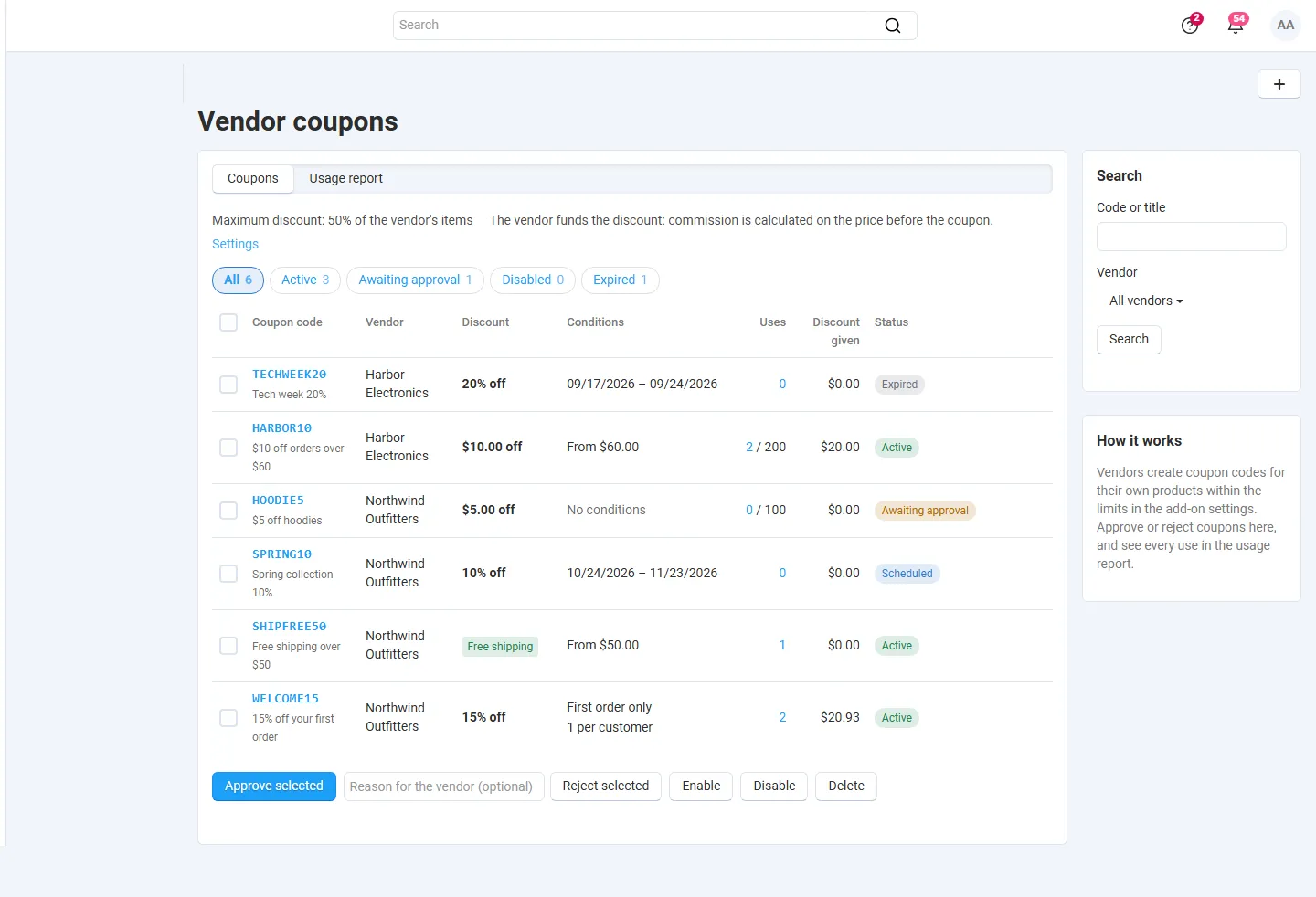Tick the HARBOR10 row checkbox
Image resolution: width=1316 pixels, height=897 pixels.
coord(228,448)
